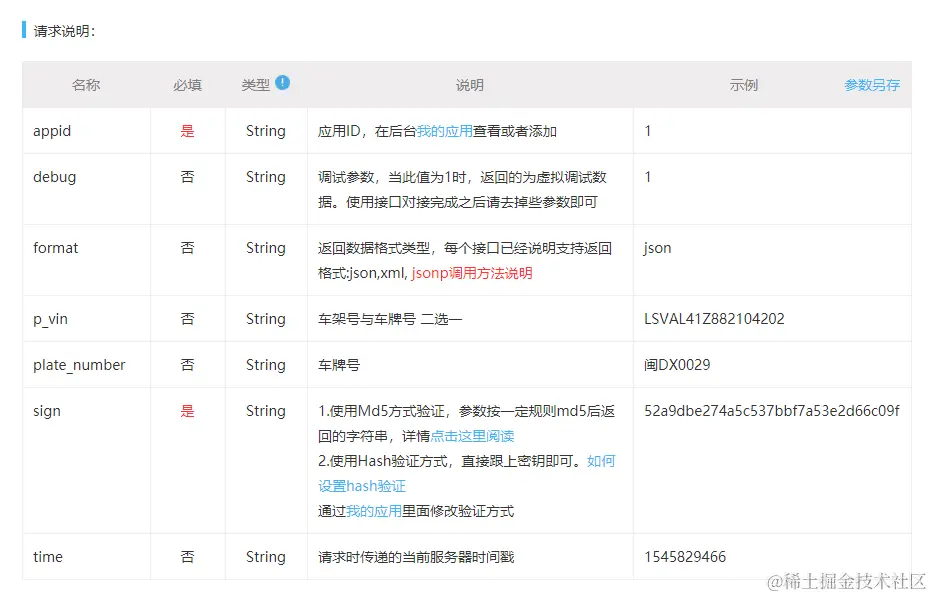Click example value 1 in debug row

pyautogui.click(x=647, y=177)
